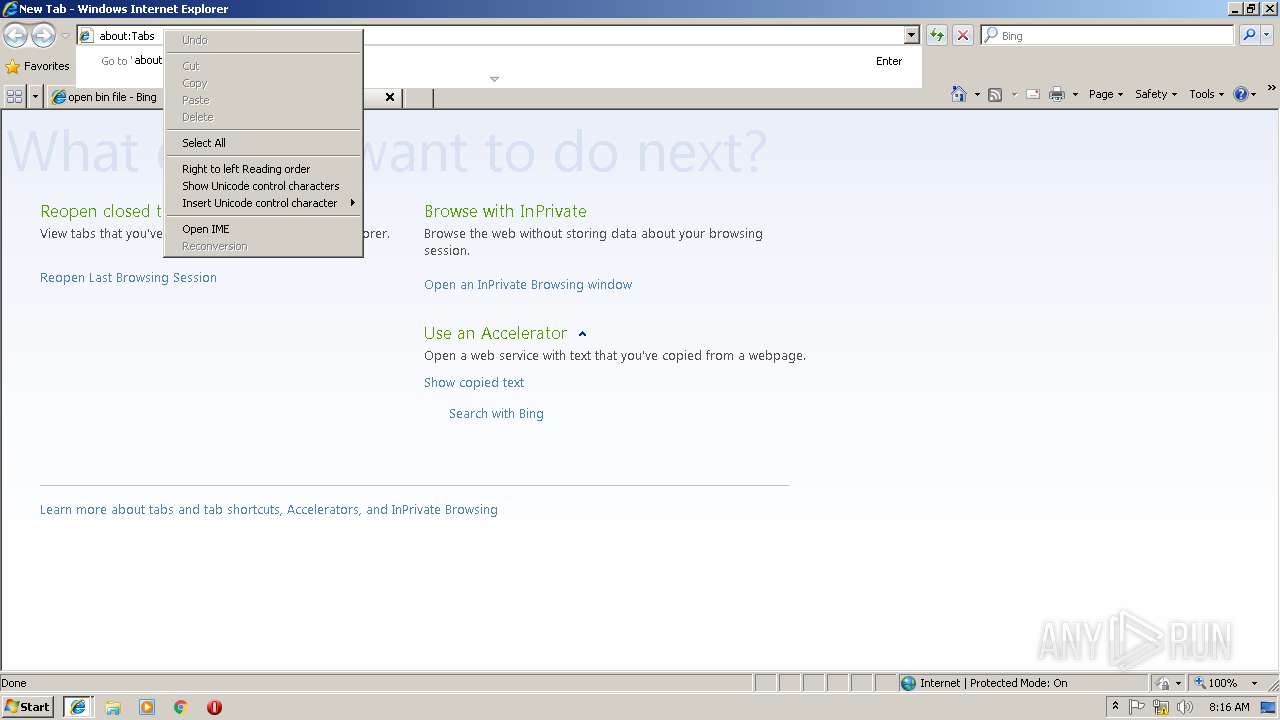
Task: Click the red Stop loading icon
Action: click(963, 35)
